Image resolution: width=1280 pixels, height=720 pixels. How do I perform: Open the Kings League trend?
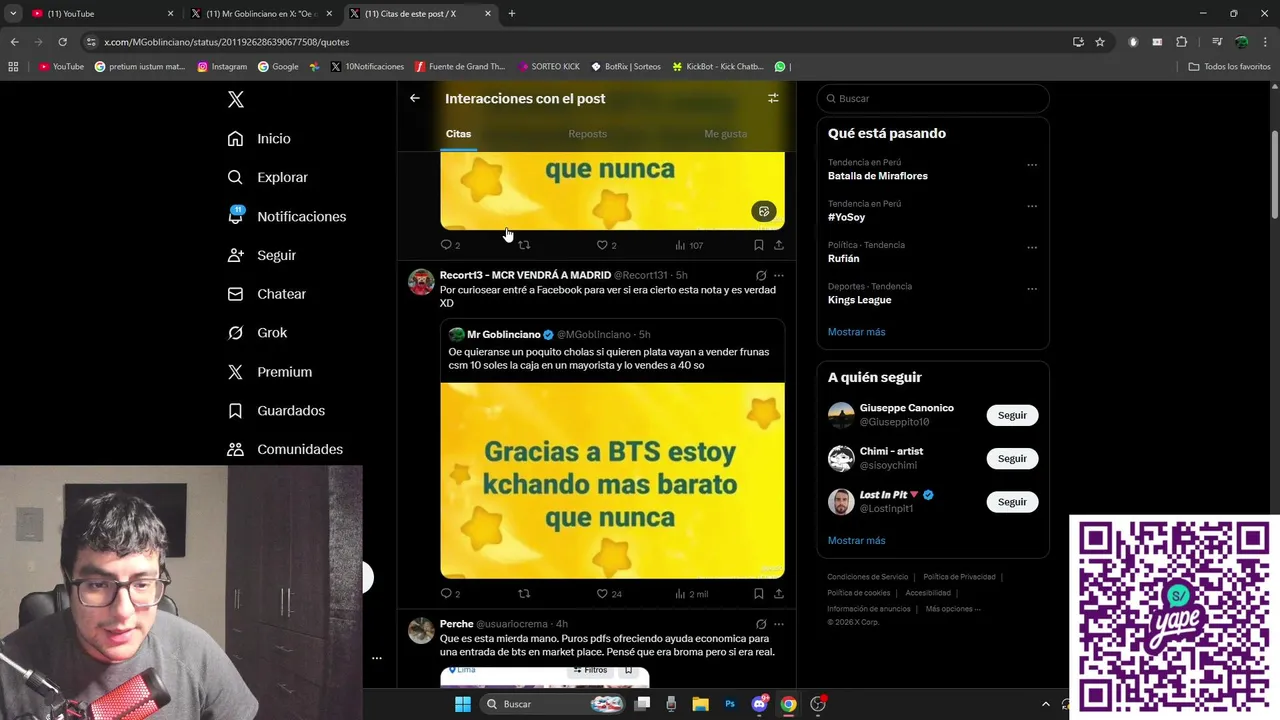859,300
